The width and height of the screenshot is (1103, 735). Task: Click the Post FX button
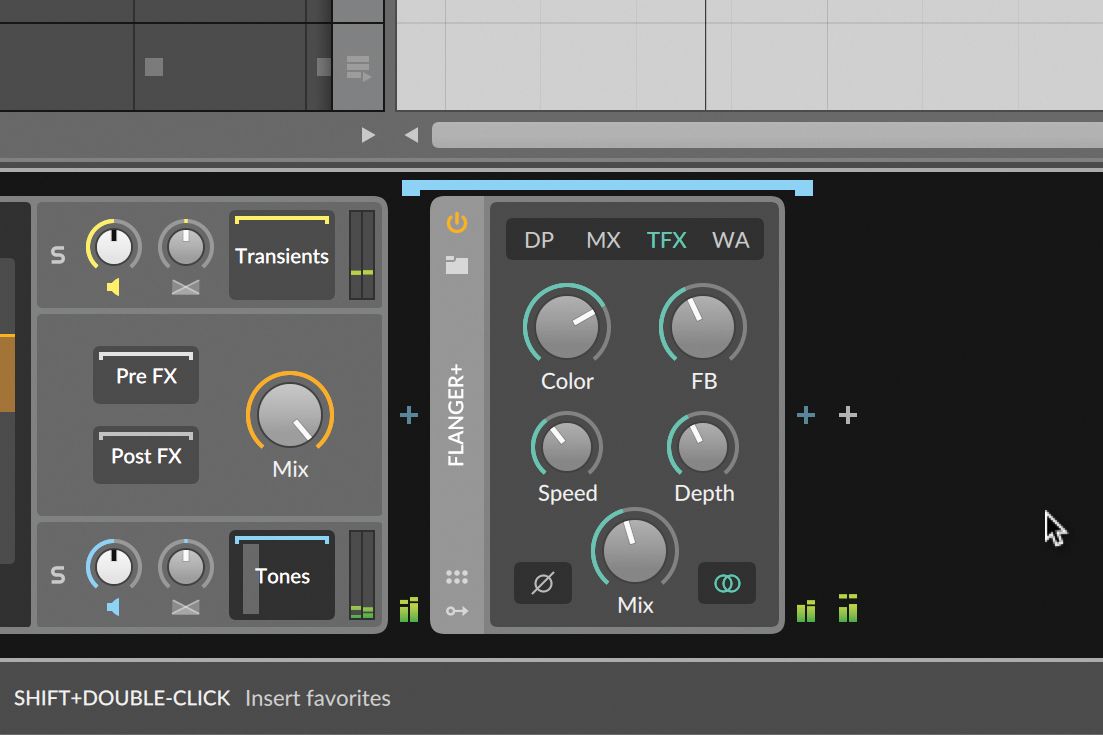click(x=145, y=455)
